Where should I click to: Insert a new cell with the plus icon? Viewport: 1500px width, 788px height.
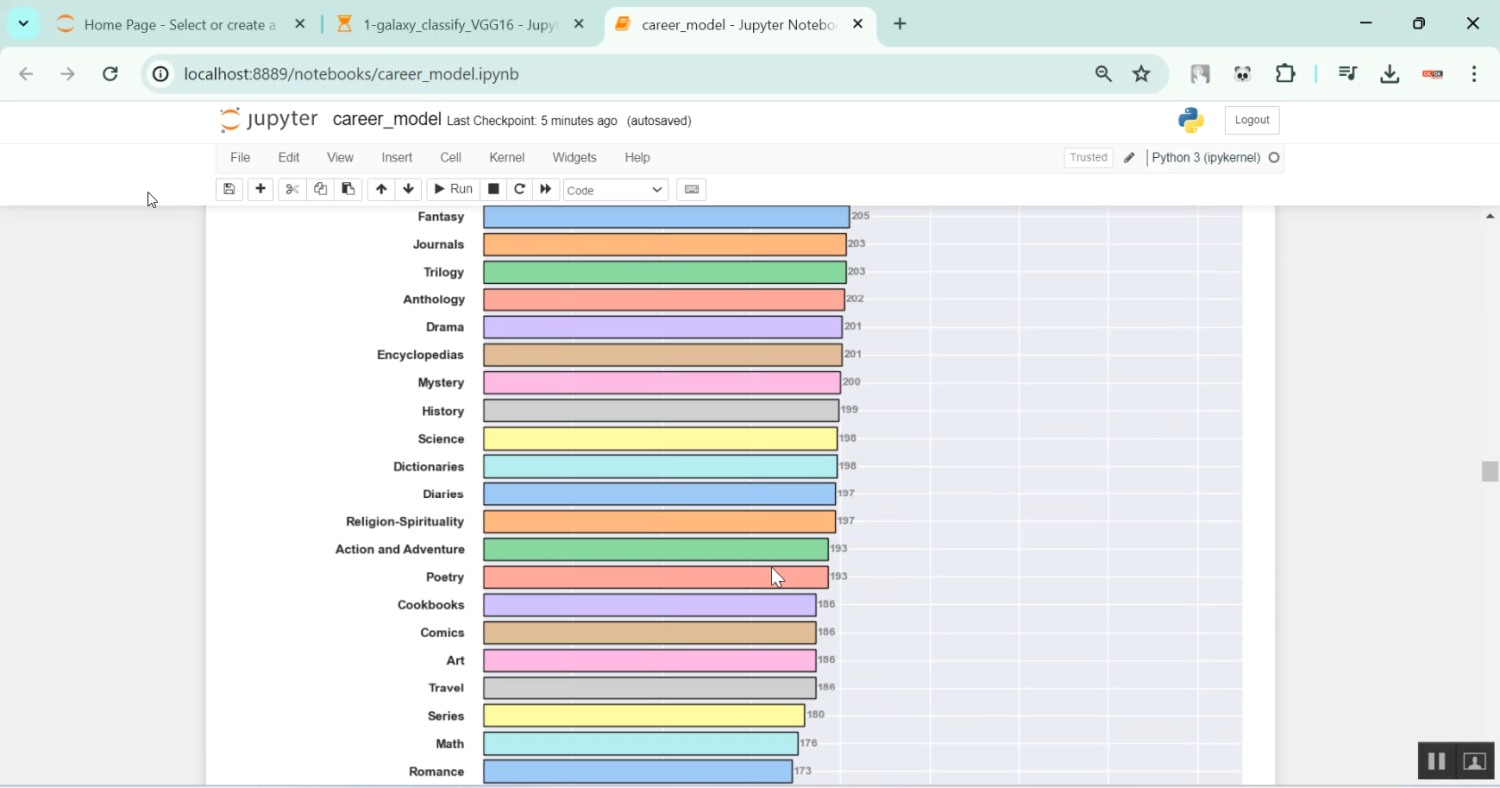260,189
